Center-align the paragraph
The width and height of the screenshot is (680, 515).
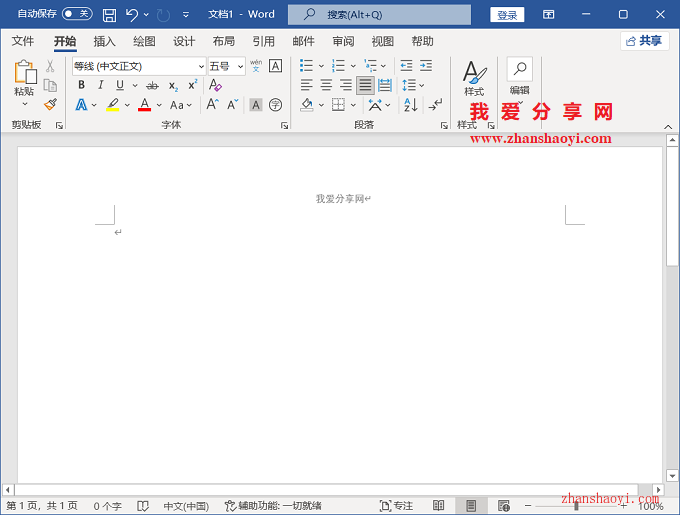coord(326,85)
